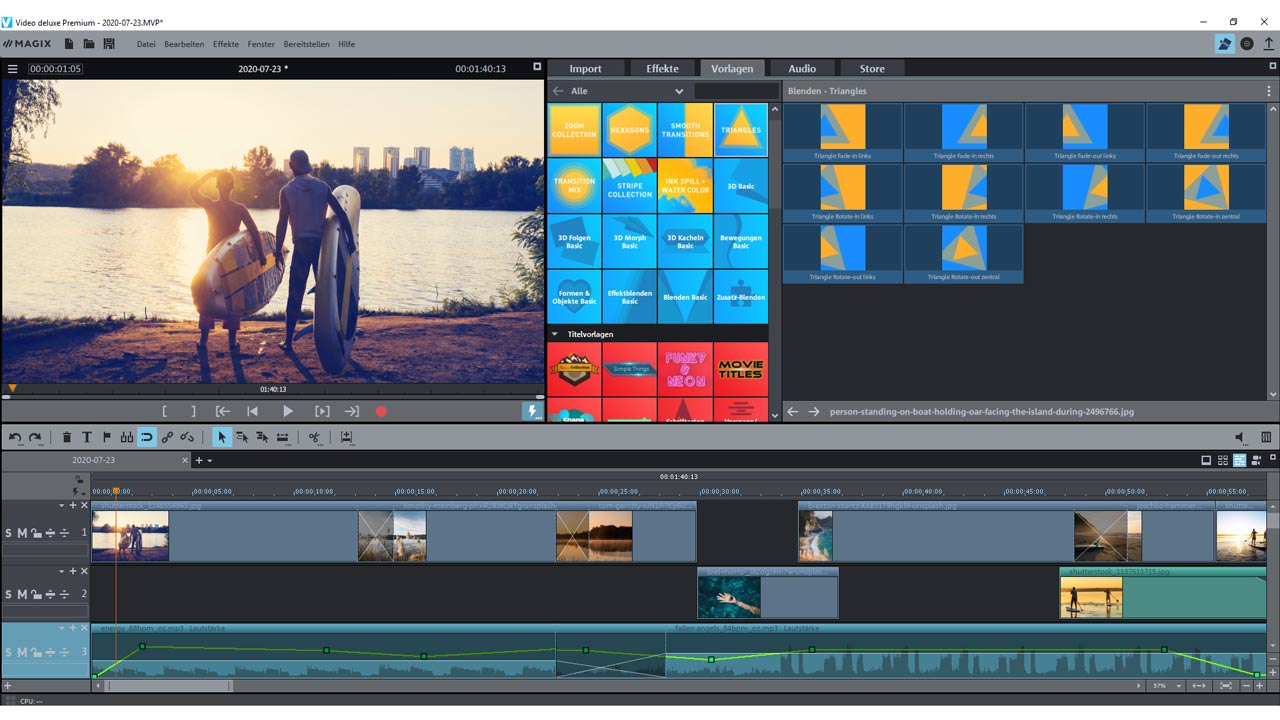Click the horizontal timeline scrollbar

(168, 686)
